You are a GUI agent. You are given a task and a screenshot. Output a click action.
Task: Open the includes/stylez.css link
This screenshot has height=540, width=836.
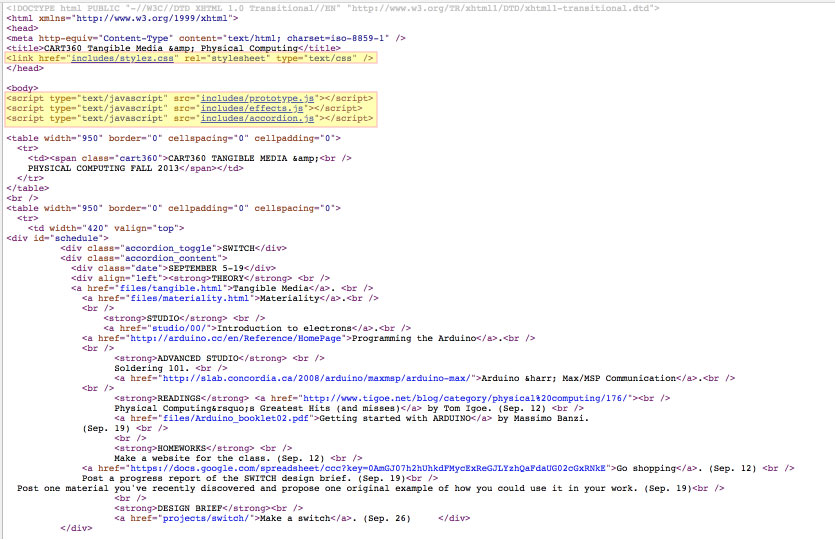(122, 58)
